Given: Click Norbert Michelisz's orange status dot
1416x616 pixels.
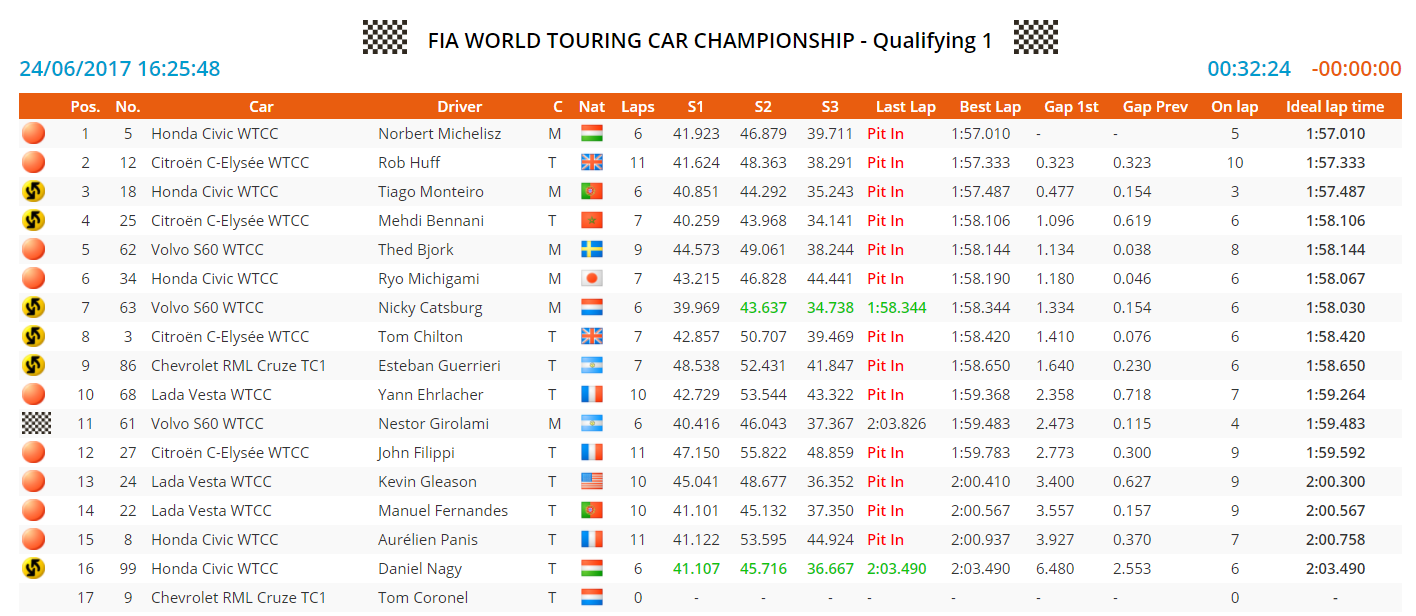Looking at the screenshot, I should click(x=34, y=133).
